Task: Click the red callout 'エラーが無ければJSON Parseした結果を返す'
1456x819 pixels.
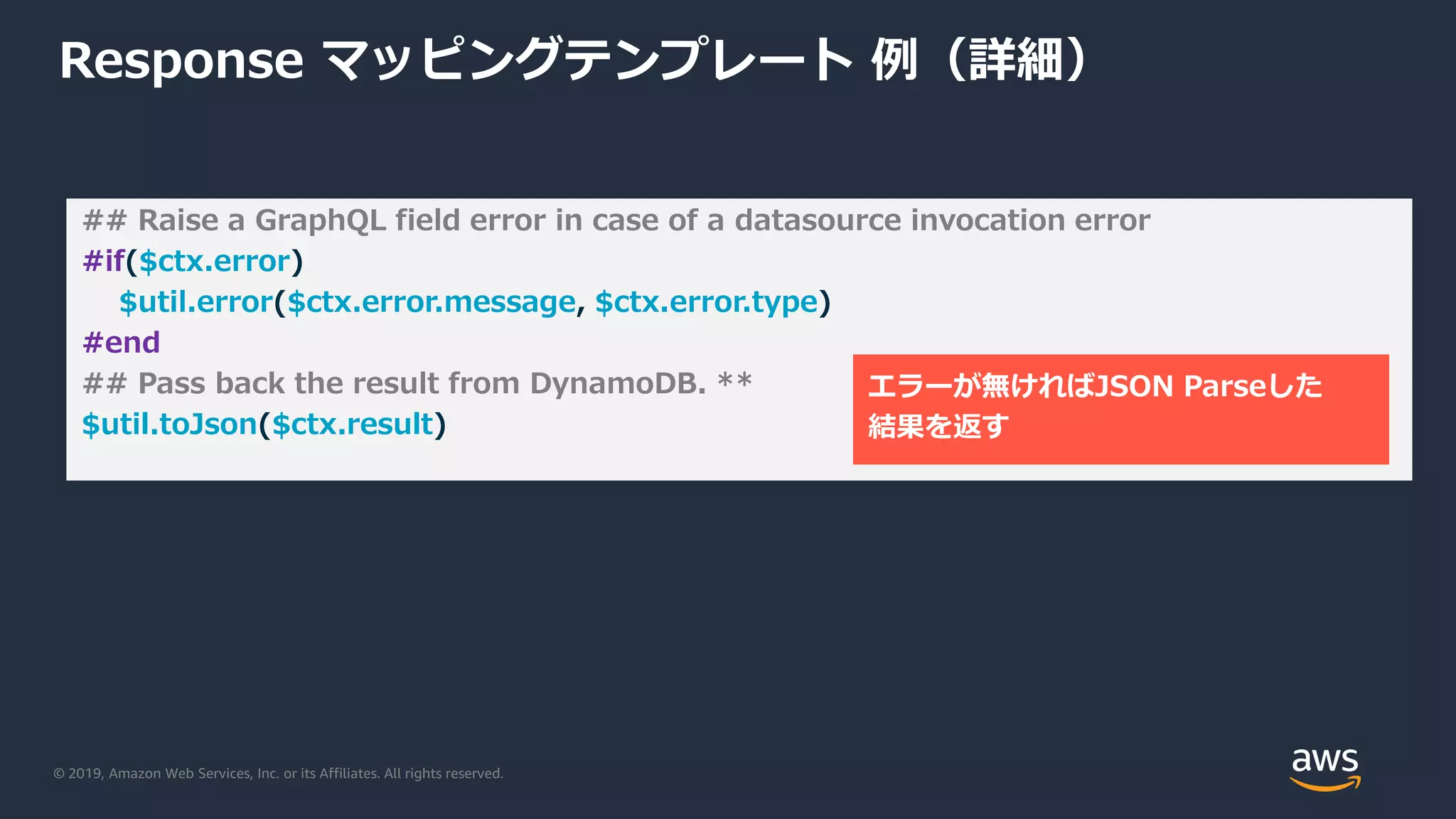Action: coord(1120,409)
